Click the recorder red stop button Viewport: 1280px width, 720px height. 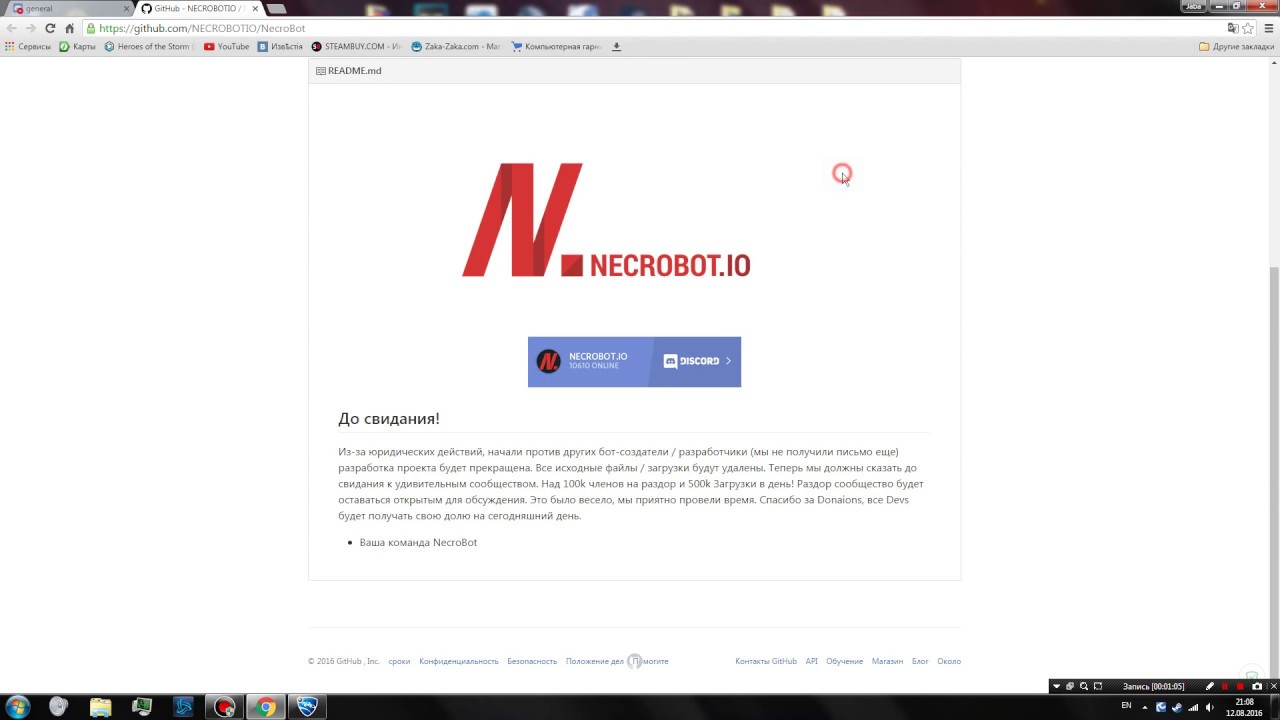click(1240, 687)
